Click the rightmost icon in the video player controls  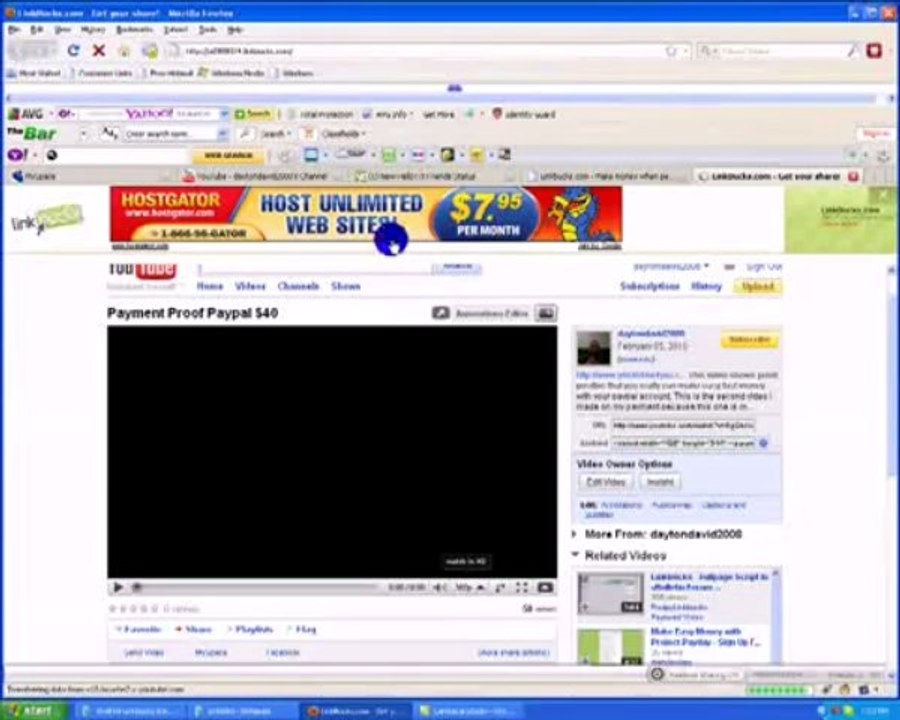click(x=545, y=587)
